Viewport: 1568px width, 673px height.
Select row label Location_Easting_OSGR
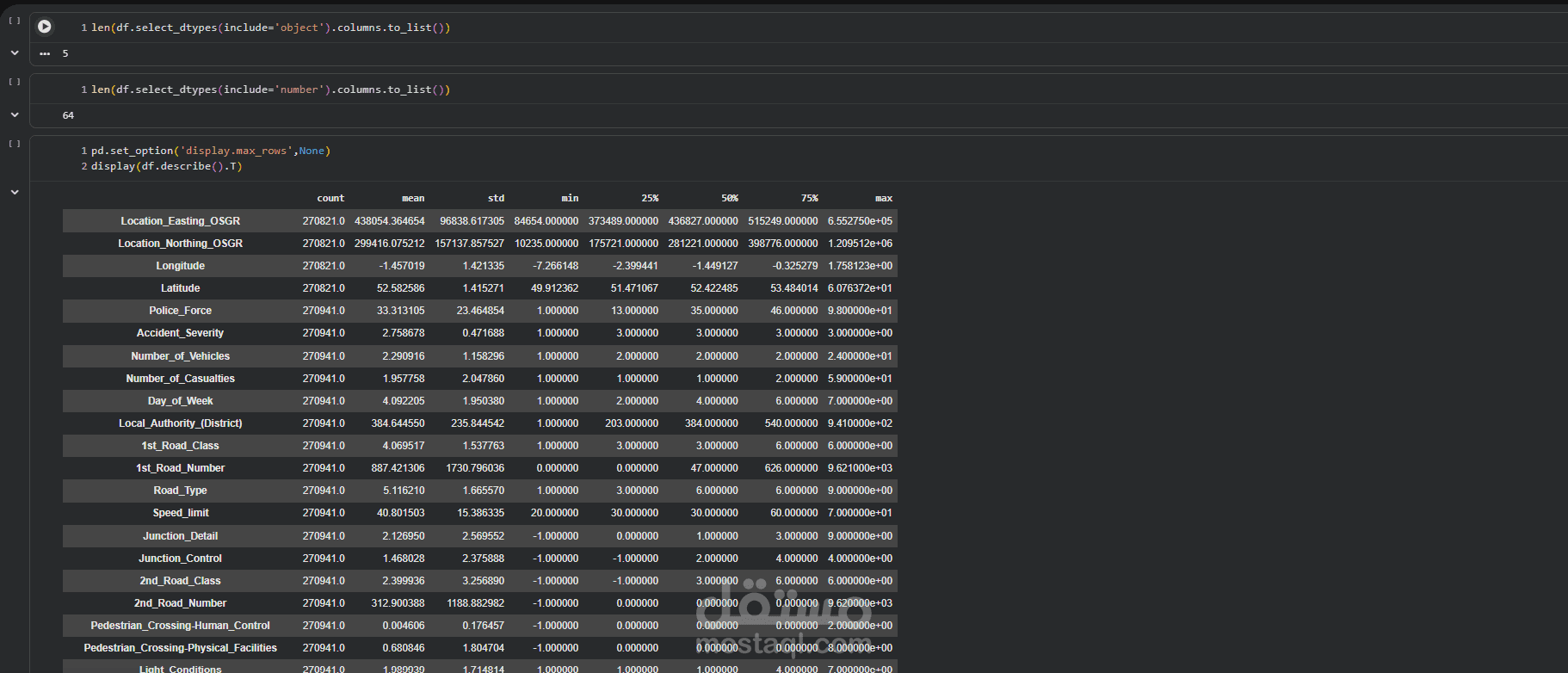(180, 221)
